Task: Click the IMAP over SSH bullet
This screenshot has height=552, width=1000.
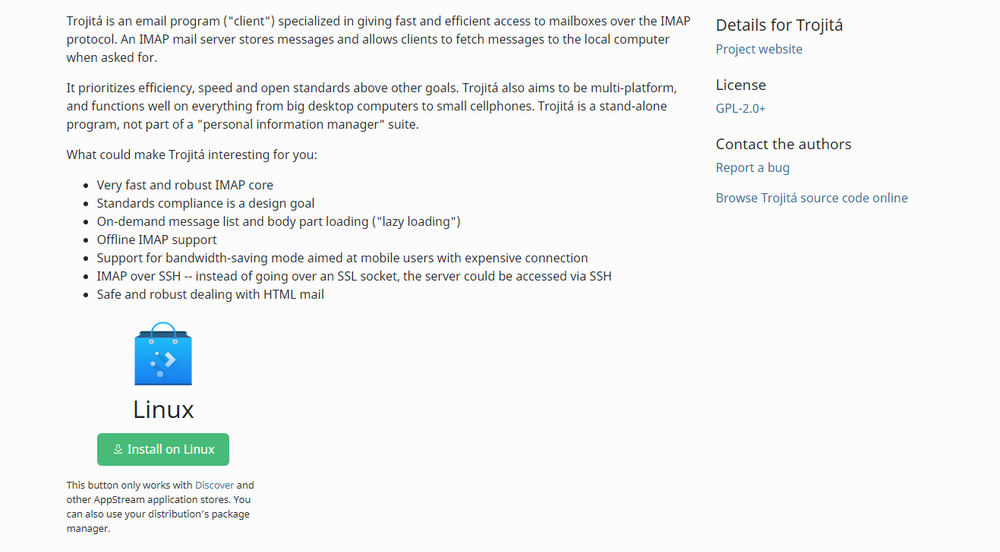Action: [x=354, y=276]
